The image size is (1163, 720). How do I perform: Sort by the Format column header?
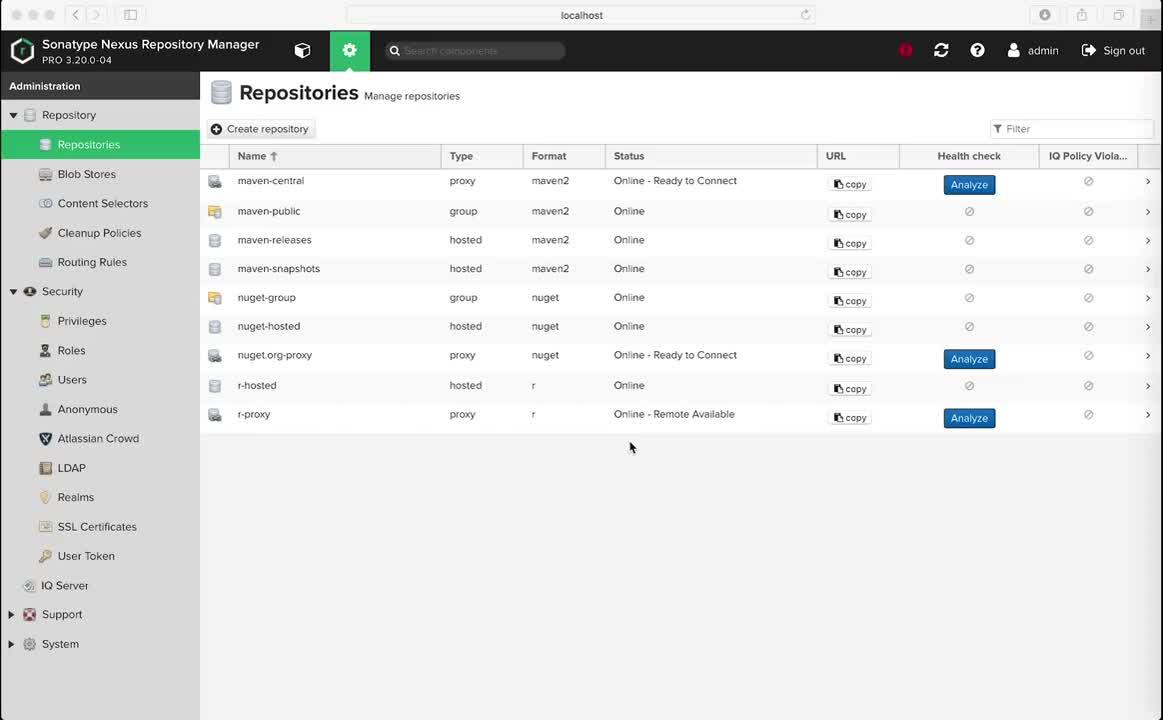[x=564, y=156]
